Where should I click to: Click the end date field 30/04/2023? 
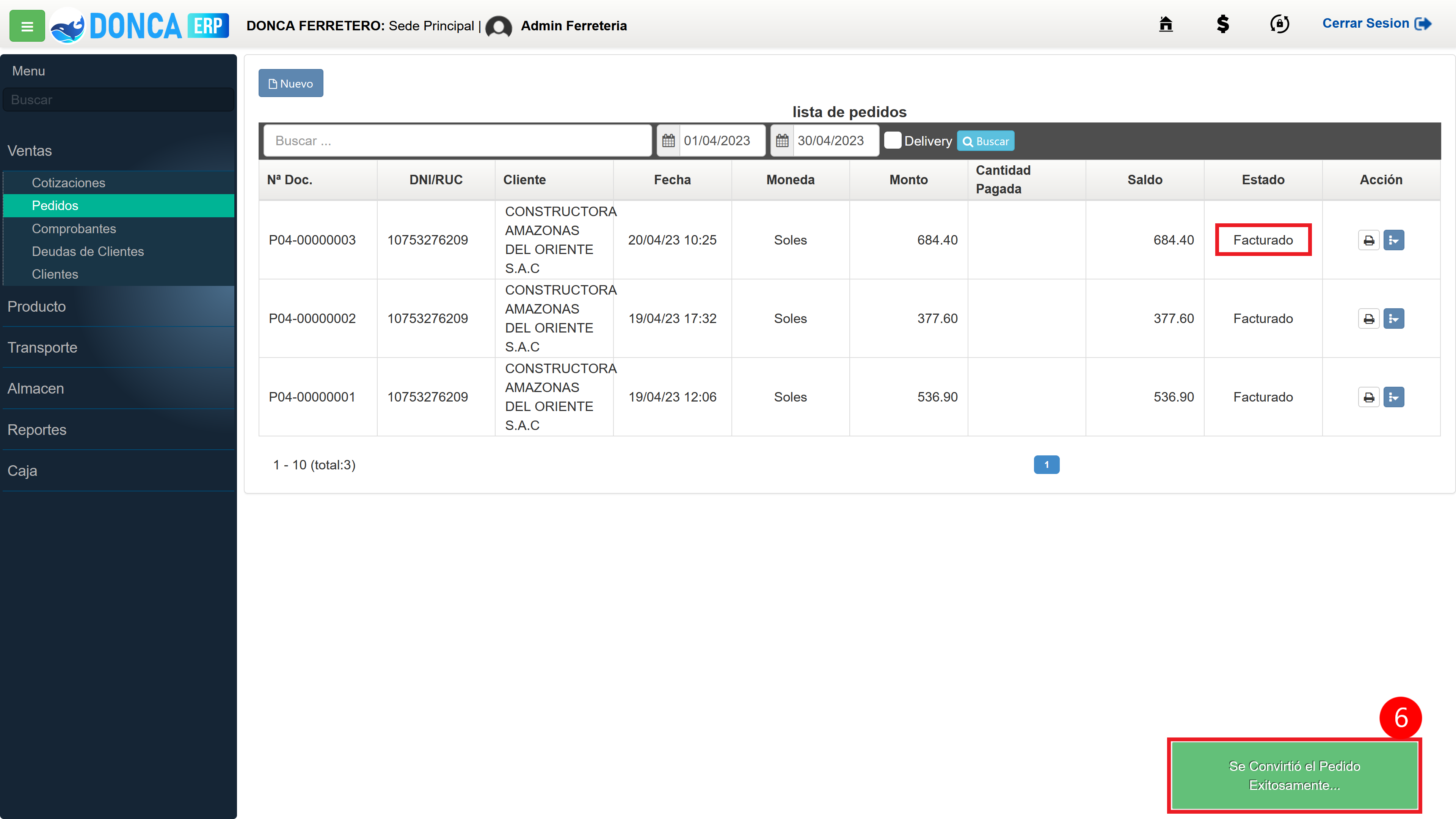(835, 141)
